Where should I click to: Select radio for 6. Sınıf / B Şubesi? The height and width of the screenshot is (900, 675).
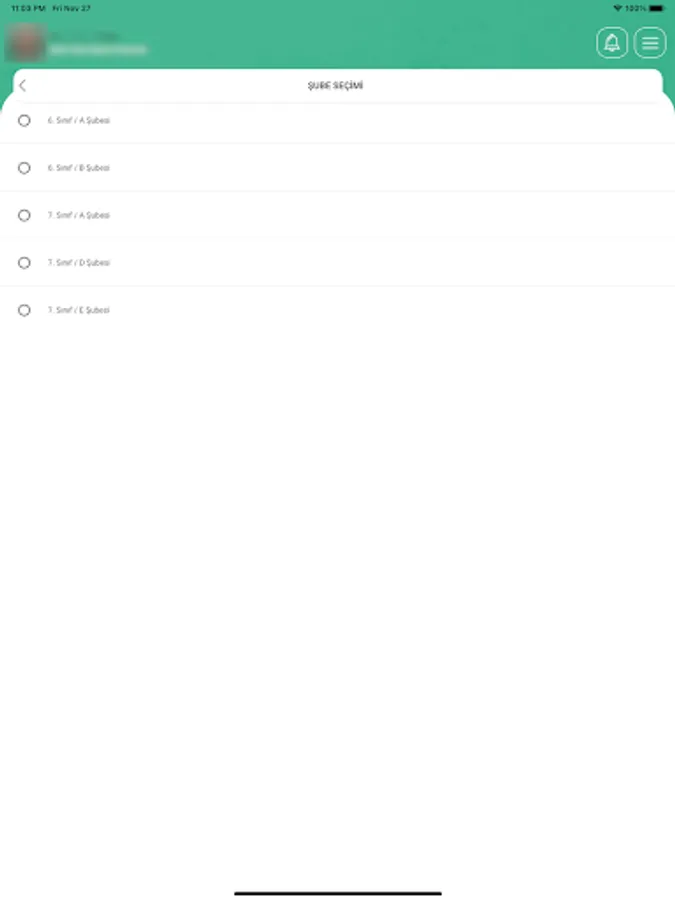pyautogui.click(x=24, y=168)
